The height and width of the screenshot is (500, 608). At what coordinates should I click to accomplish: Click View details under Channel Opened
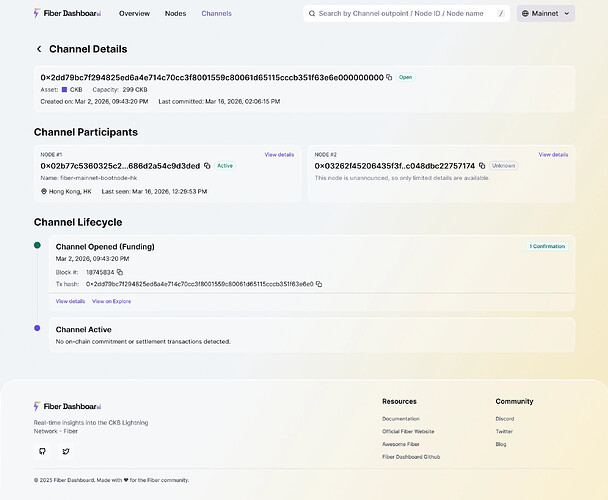[x=70, y=301]
